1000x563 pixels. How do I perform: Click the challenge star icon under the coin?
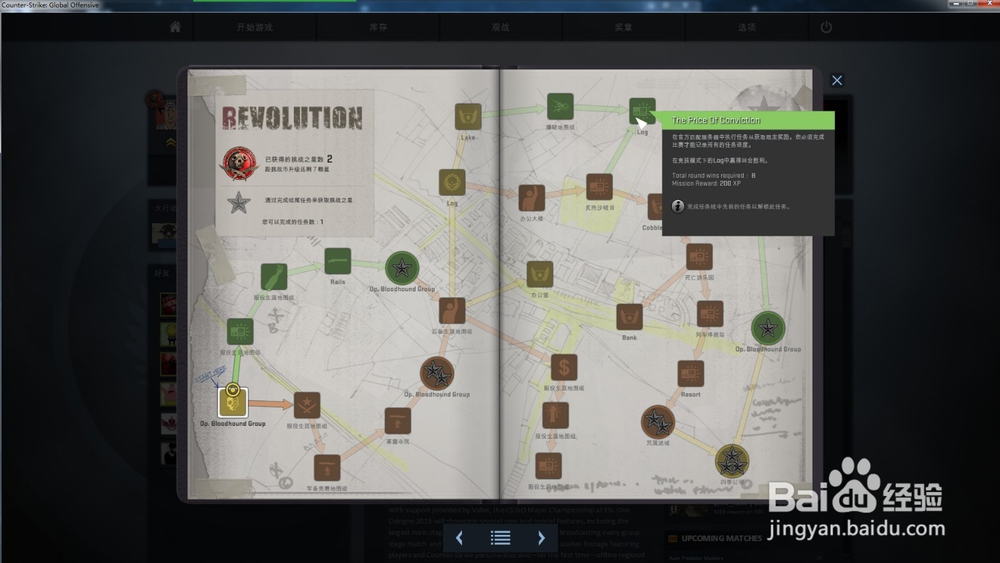pyautogui.click(x=239, y=203)
